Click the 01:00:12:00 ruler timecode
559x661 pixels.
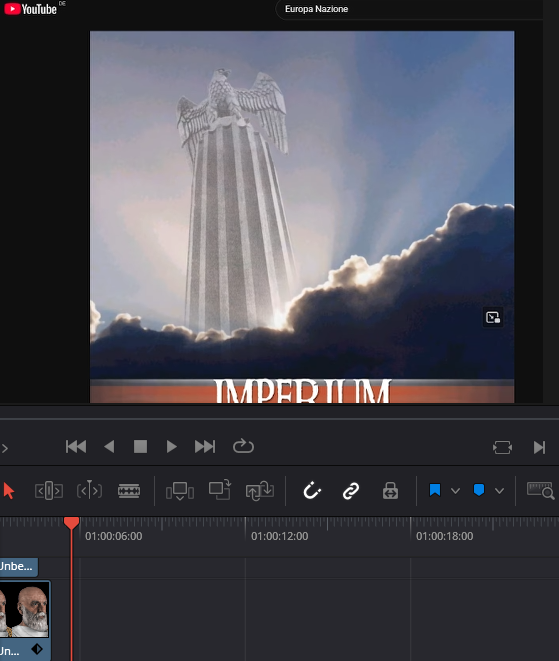click(280, 536)
